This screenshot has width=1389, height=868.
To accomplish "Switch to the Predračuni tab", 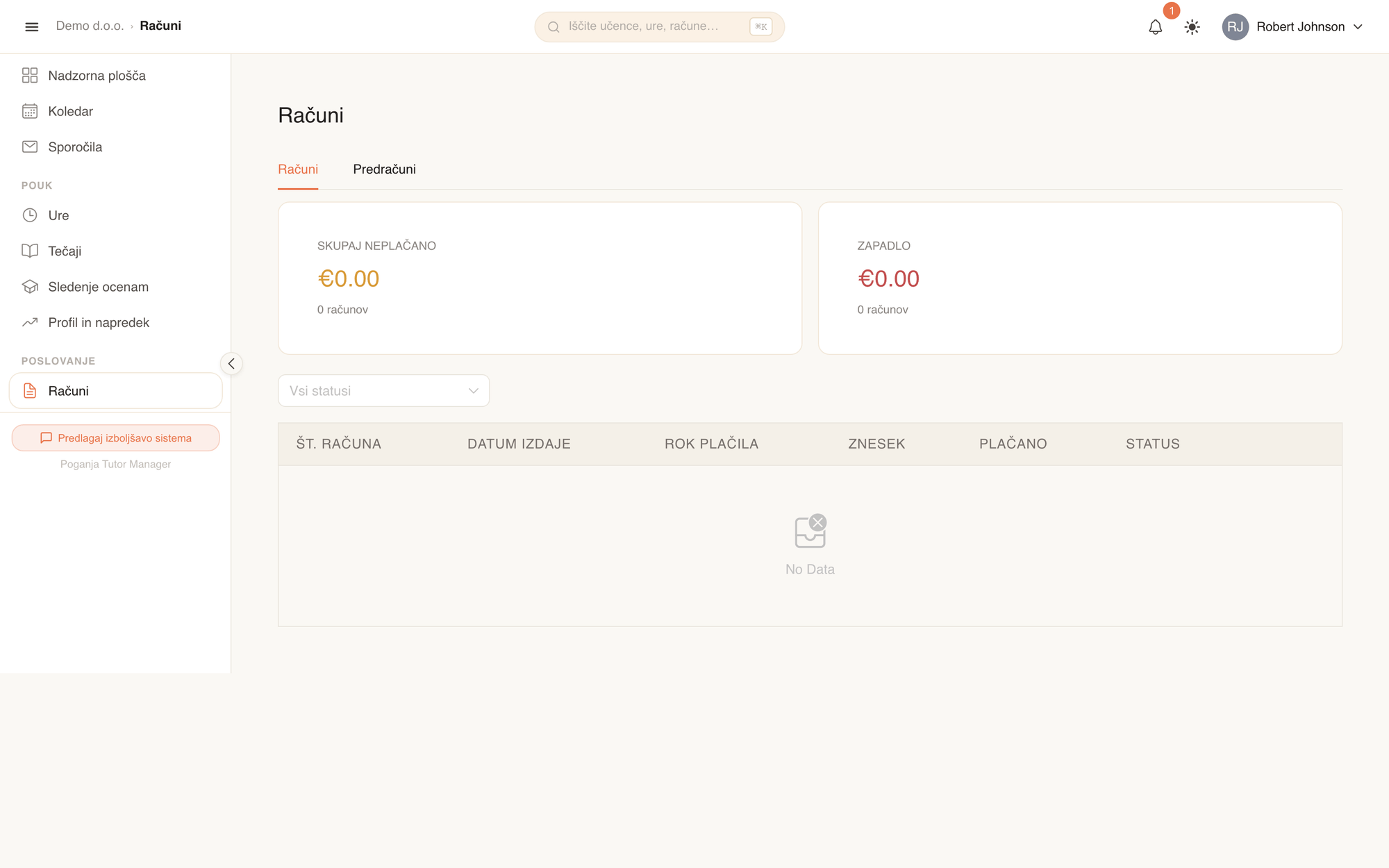I will (x=384, y=169).
